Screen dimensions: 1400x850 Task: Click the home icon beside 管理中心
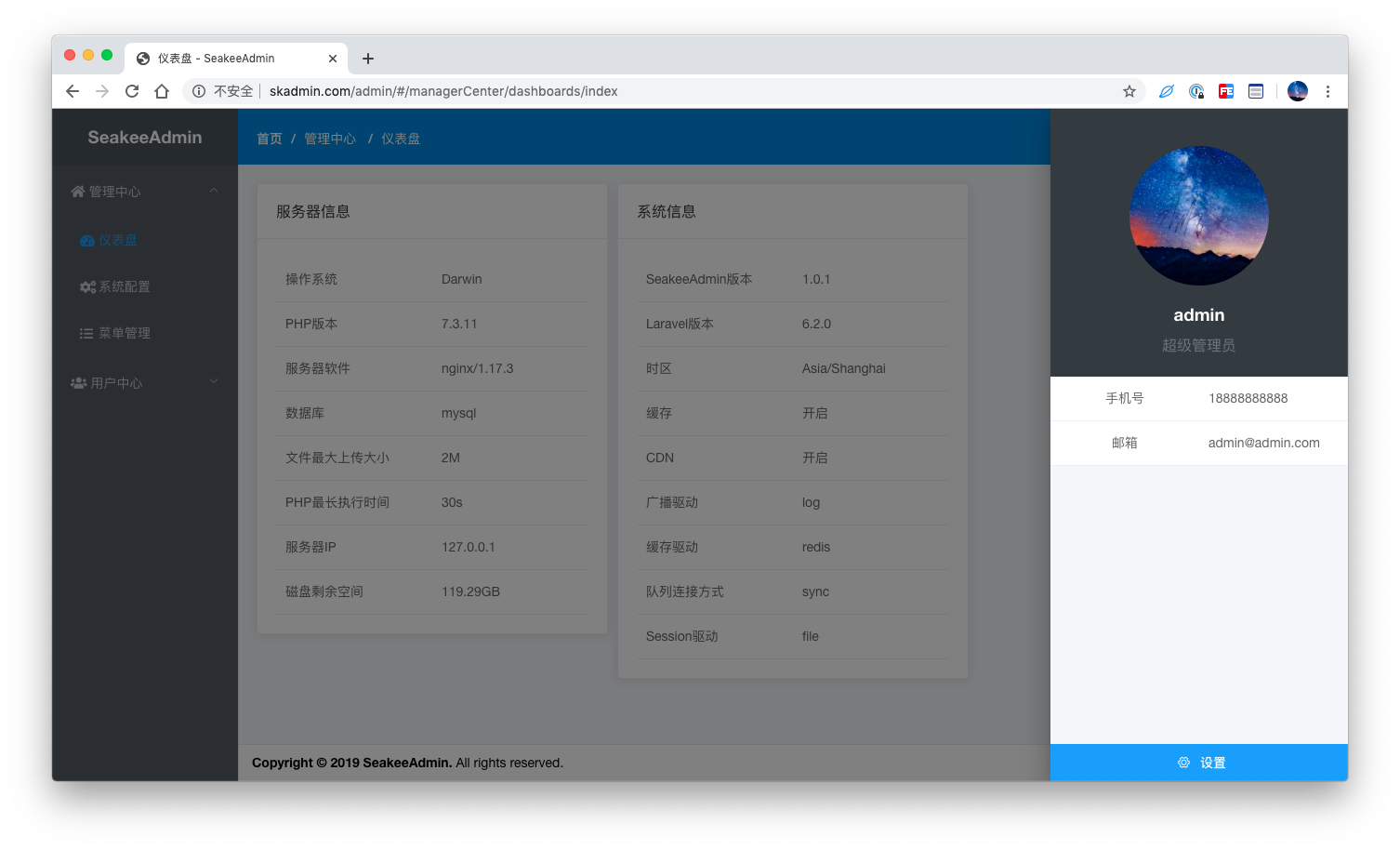[x=78, y=192]
